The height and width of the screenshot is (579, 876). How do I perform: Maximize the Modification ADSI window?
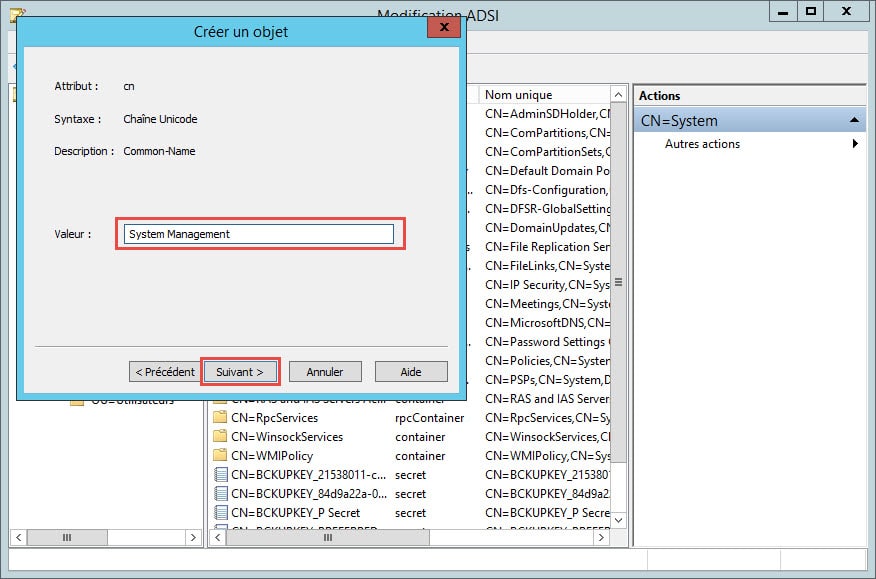point(810,12)
